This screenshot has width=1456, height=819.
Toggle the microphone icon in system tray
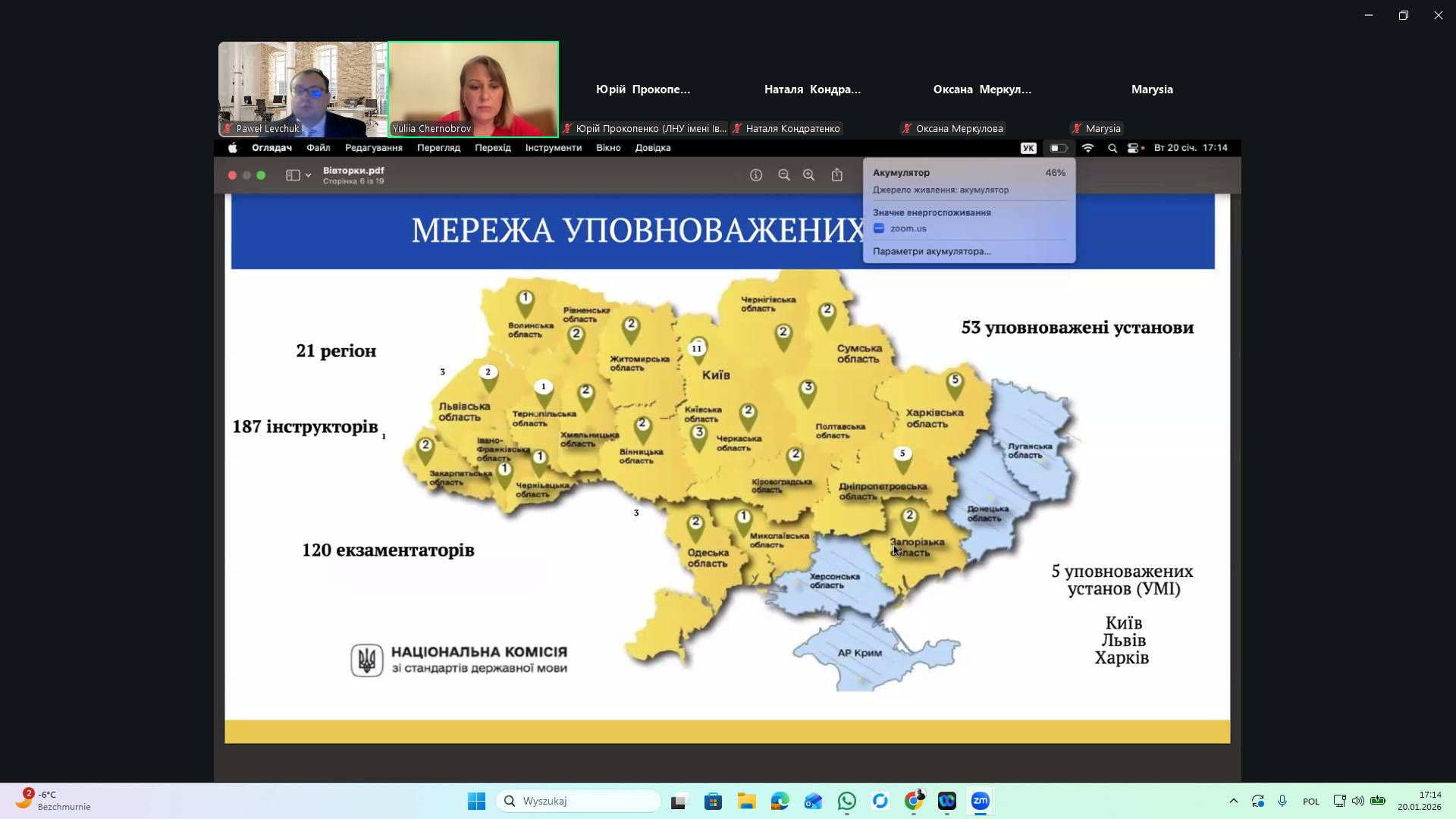click(1282, 802)
